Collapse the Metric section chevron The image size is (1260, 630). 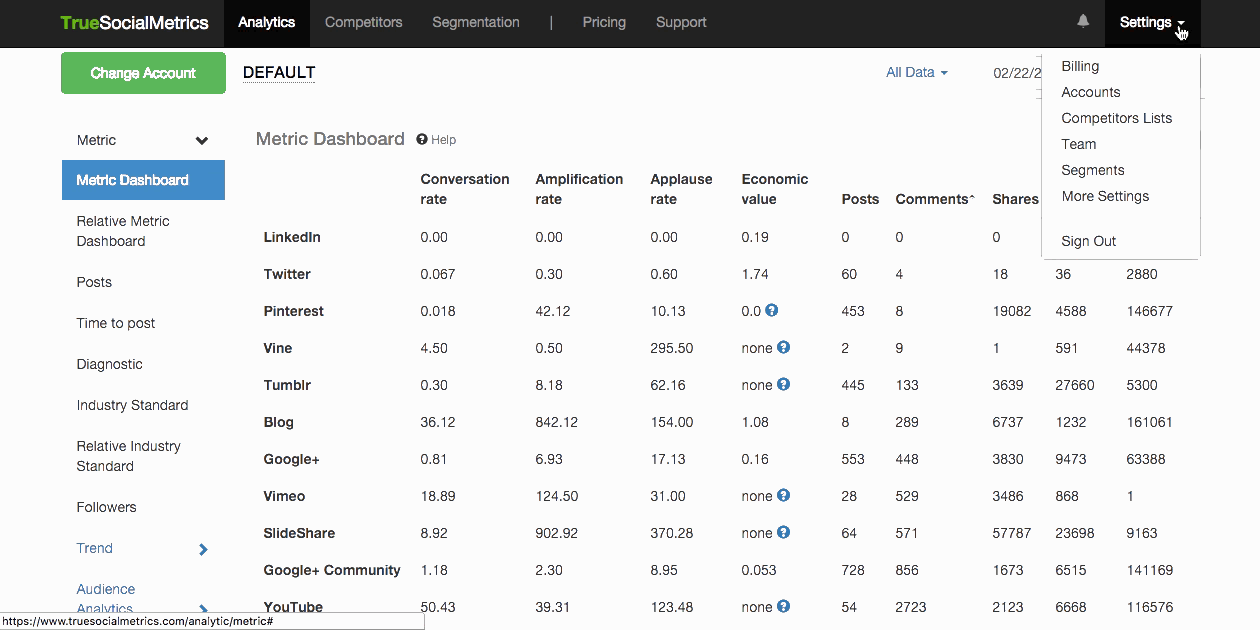click(x=202, y=141)
